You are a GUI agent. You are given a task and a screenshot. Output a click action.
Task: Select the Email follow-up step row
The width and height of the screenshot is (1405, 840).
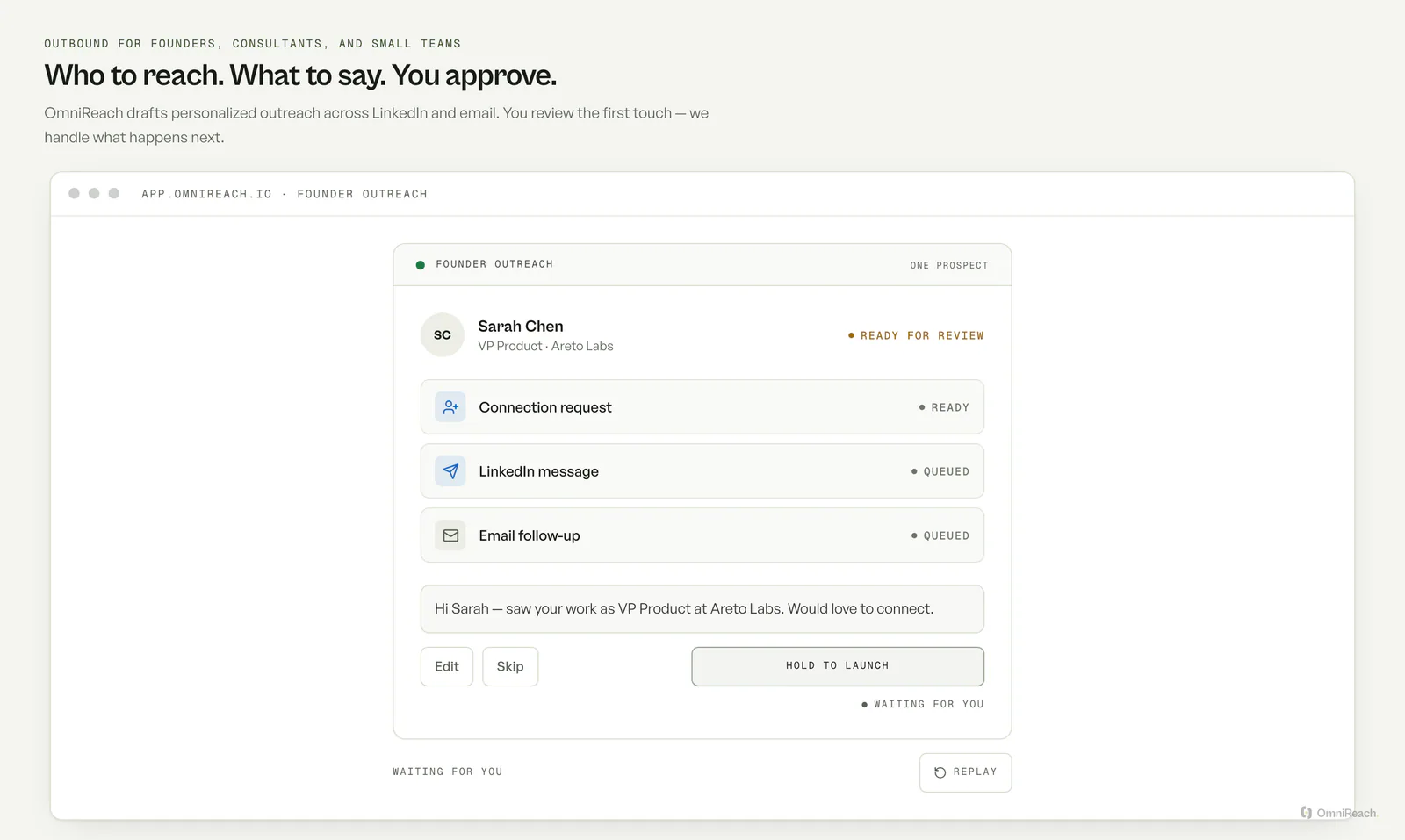pos(702,535)
